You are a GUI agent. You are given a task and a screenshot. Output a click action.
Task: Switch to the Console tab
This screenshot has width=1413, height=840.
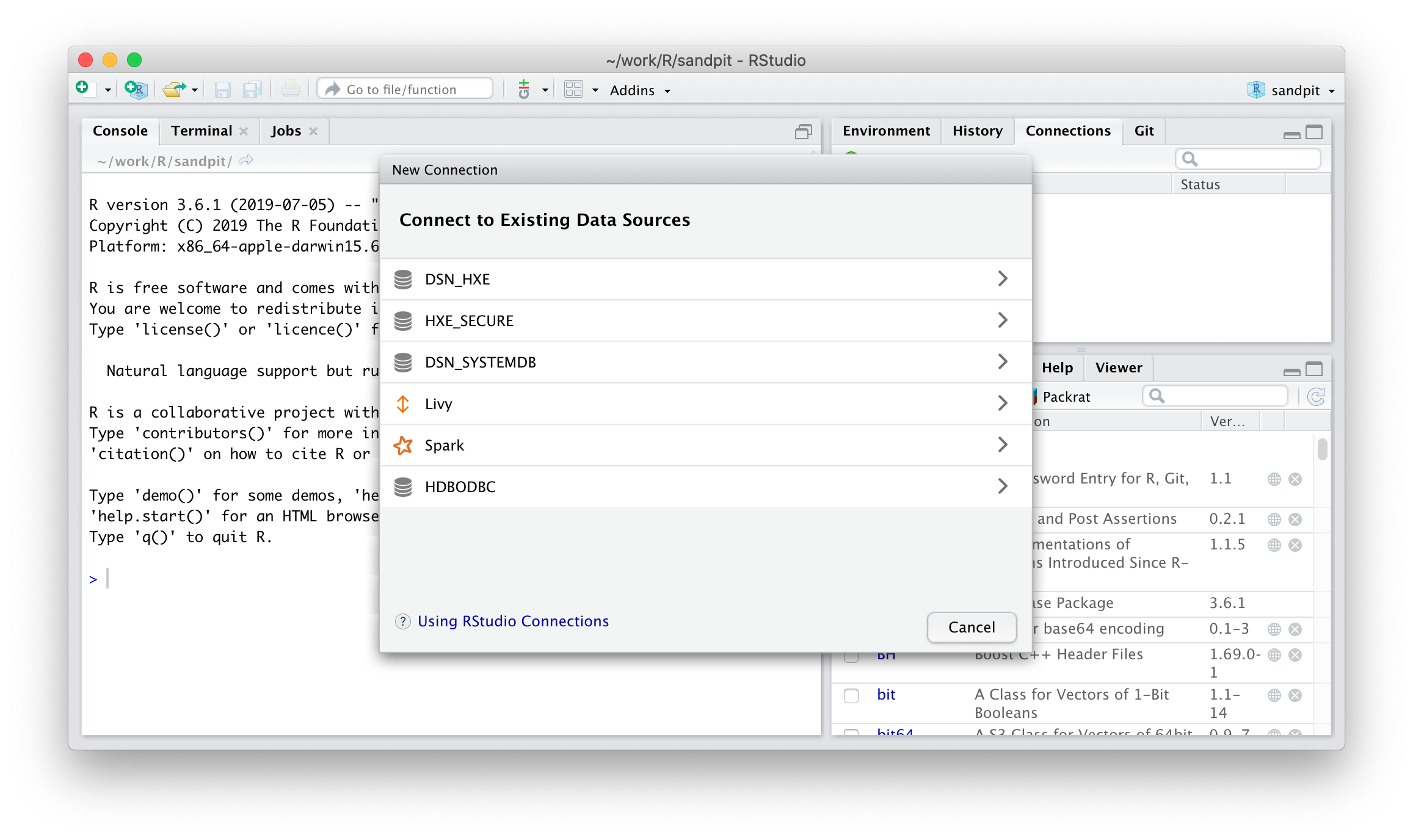pyautogui.click(x=120, y=131)
